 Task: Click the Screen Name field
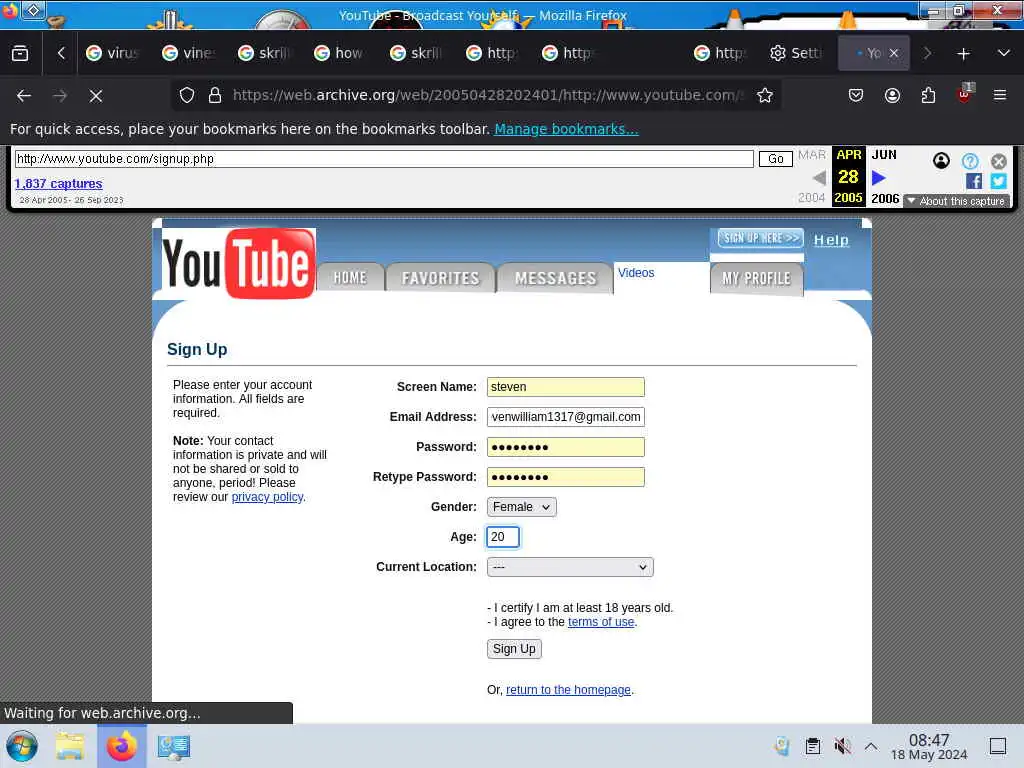coord(566,387)
